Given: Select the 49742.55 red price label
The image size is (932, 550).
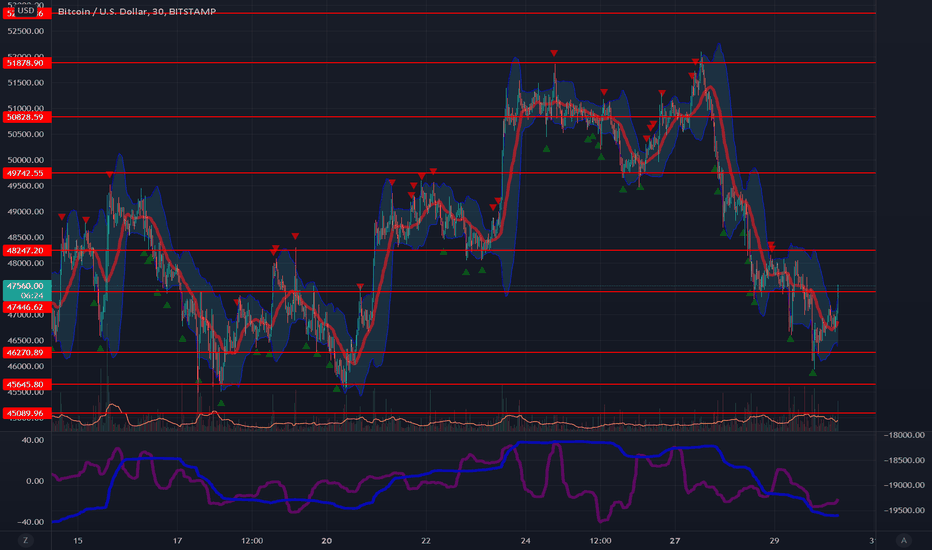Looking at the screenshot, I should (x=26, y=173).
